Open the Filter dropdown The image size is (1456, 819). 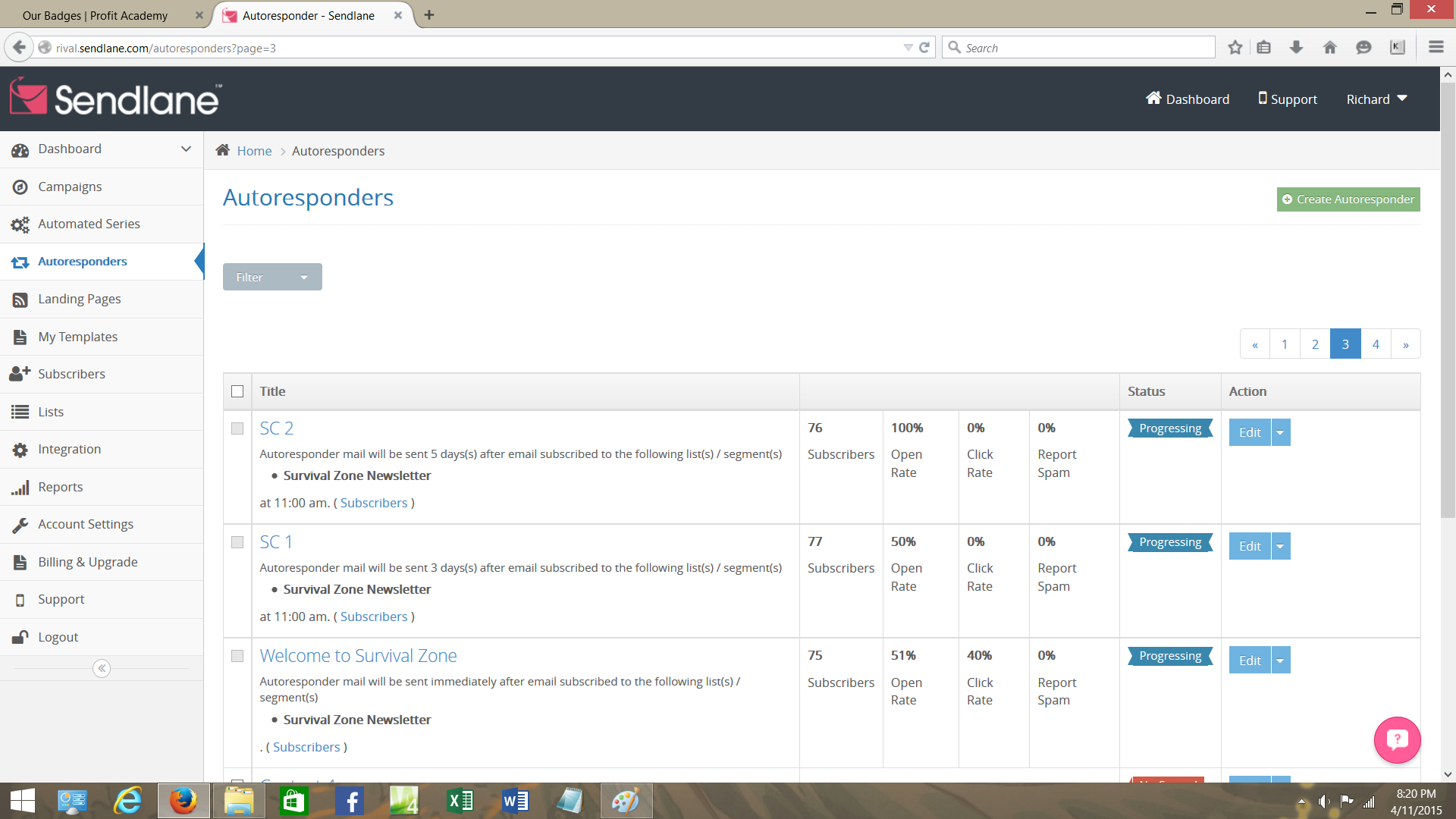click(272, 277)
